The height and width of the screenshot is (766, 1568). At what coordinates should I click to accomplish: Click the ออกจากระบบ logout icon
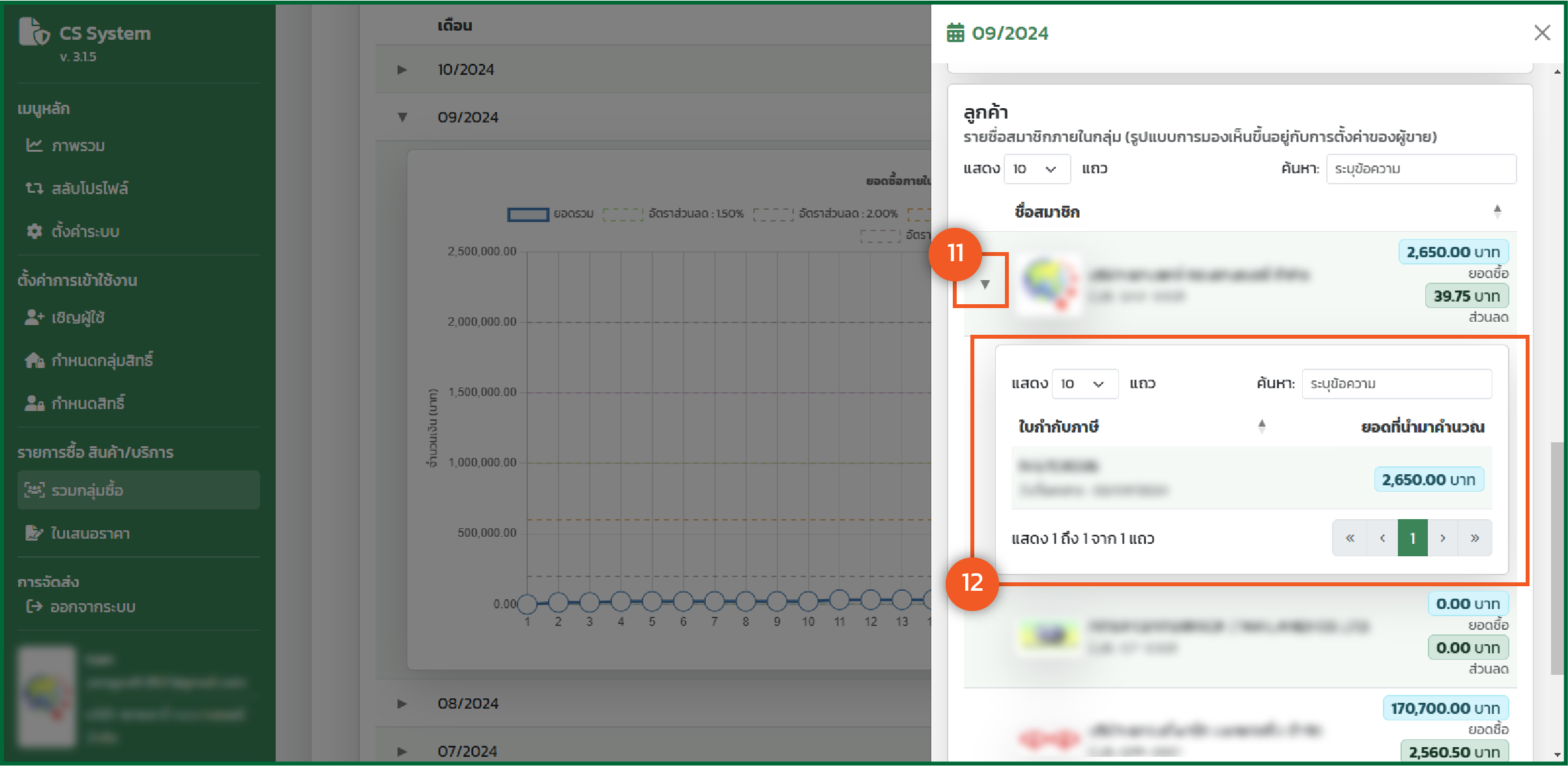click(x=34, y=606)
